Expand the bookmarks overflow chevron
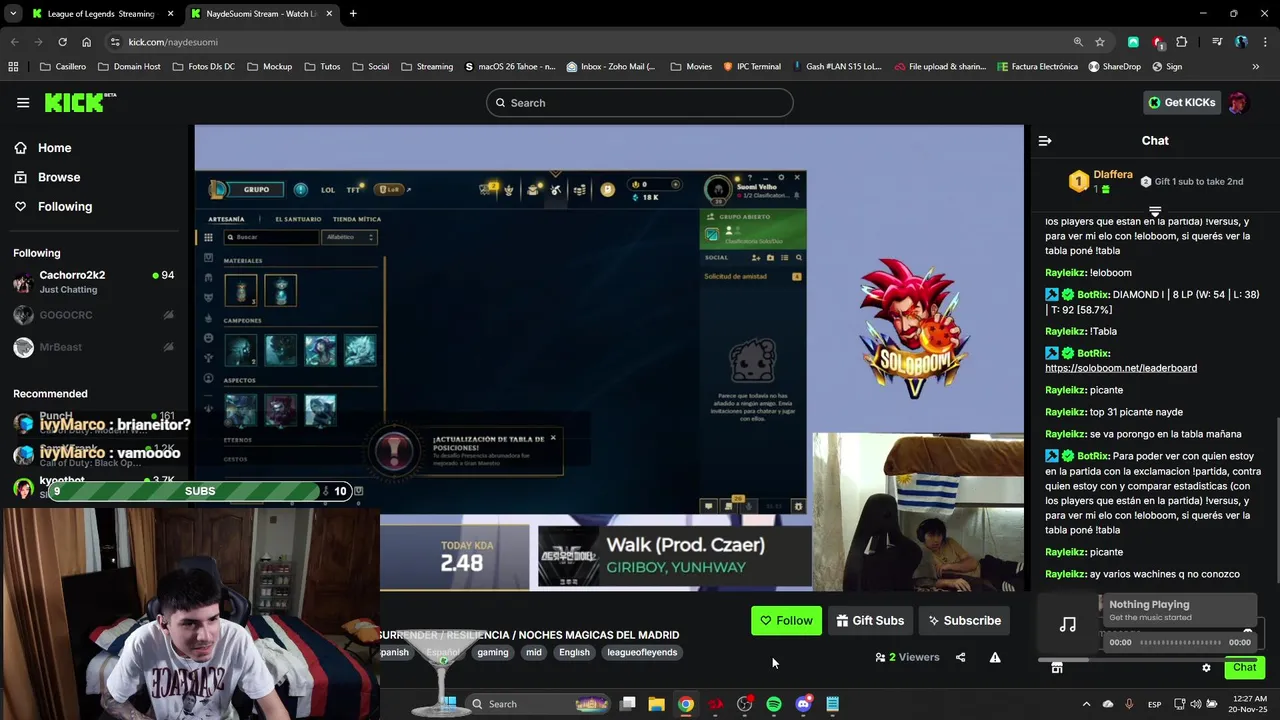This screenshot has width=1280, height=720. click(x=1256, y=67)
